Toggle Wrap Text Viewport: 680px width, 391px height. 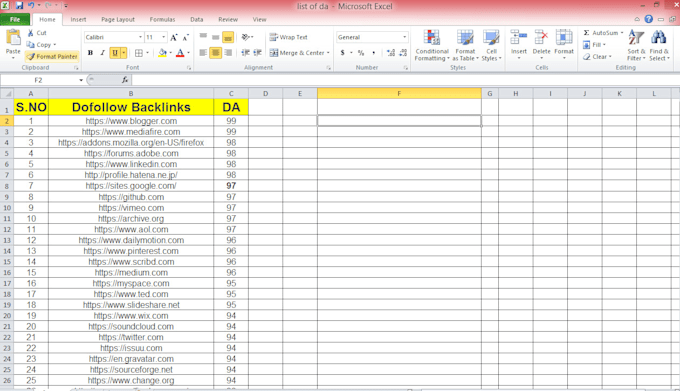pyautogui.click(x=288, y=37)
